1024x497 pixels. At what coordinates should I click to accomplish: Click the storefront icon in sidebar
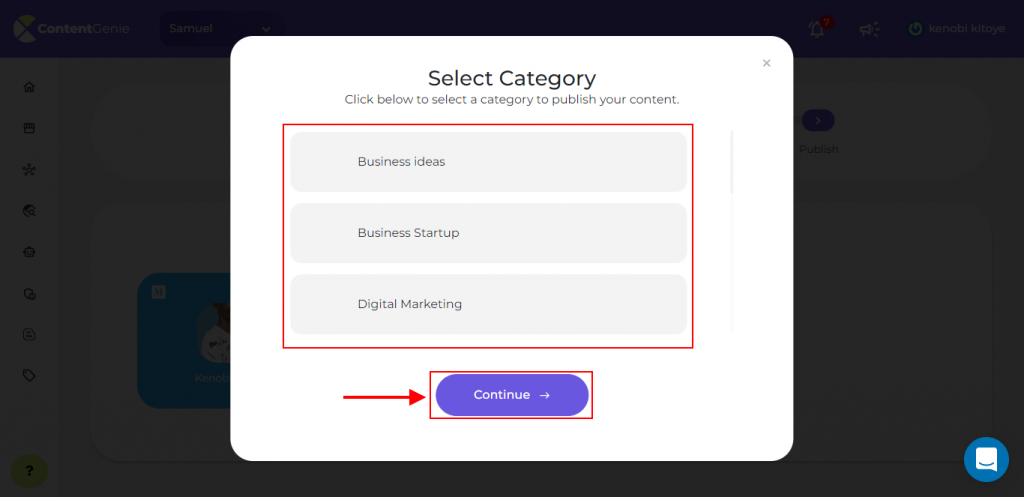coord(29,128)
